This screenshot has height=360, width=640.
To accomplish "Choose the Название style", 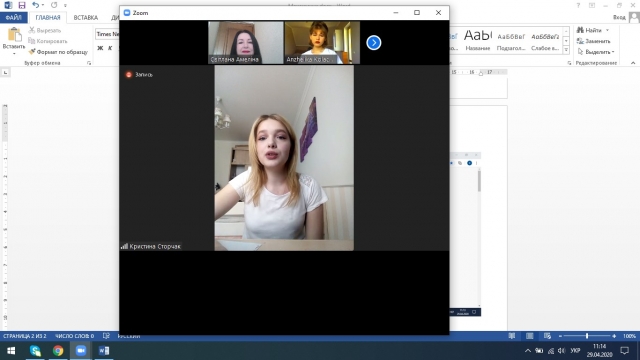I will point(478,40).
